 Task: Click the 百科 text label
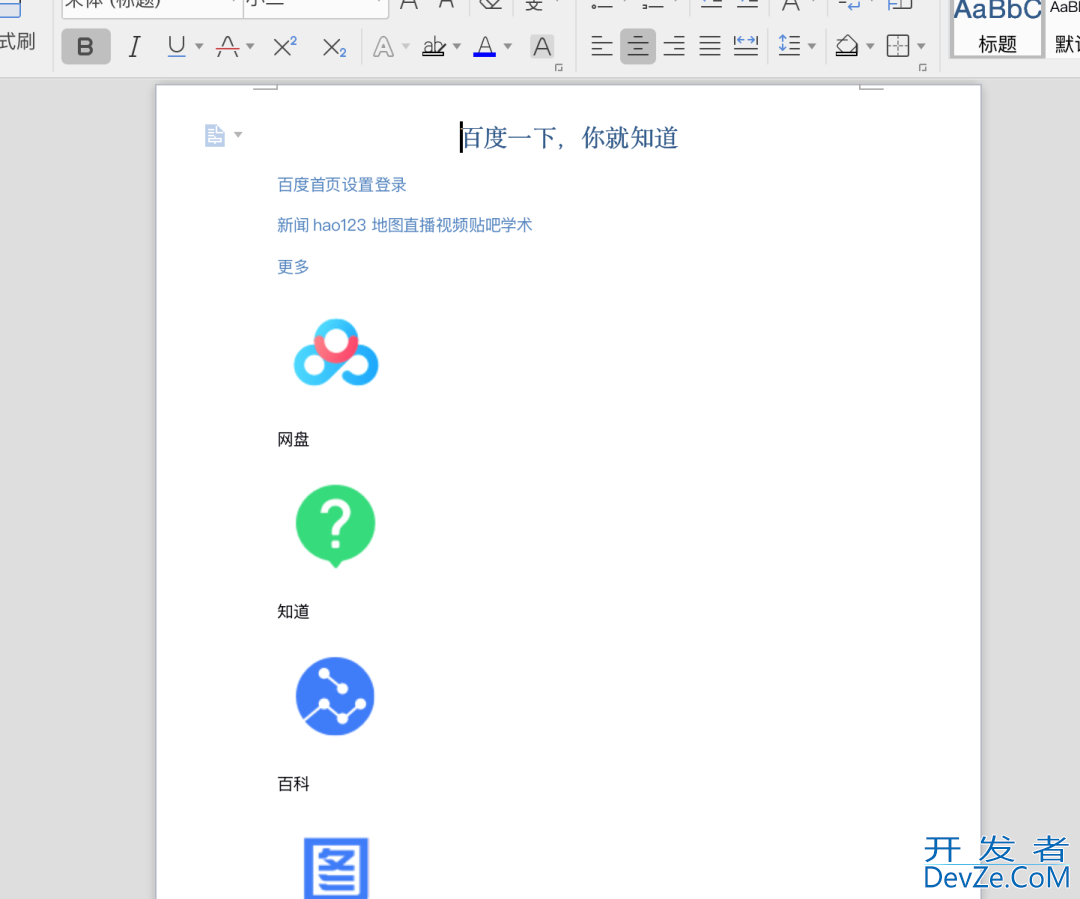tap(293, 784)
